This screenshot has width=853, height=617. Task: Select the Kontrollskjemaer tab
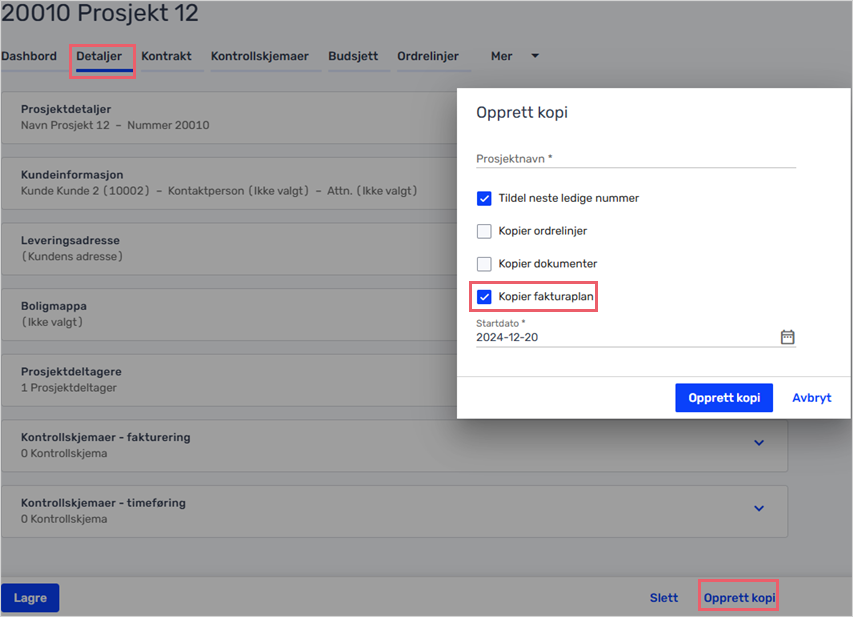pos(259,56)
